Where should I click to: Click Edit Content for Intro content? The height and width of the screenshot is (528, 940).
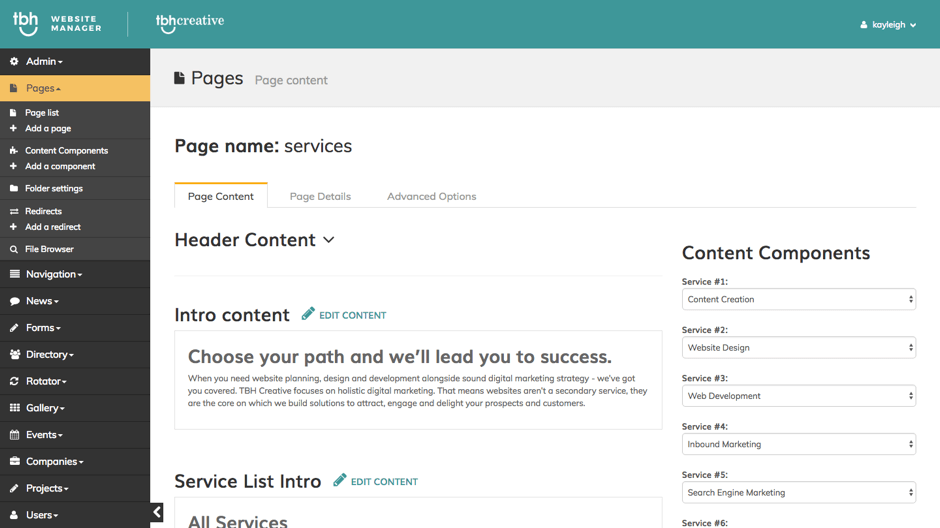pyautogui.click(x=344, y=315)
